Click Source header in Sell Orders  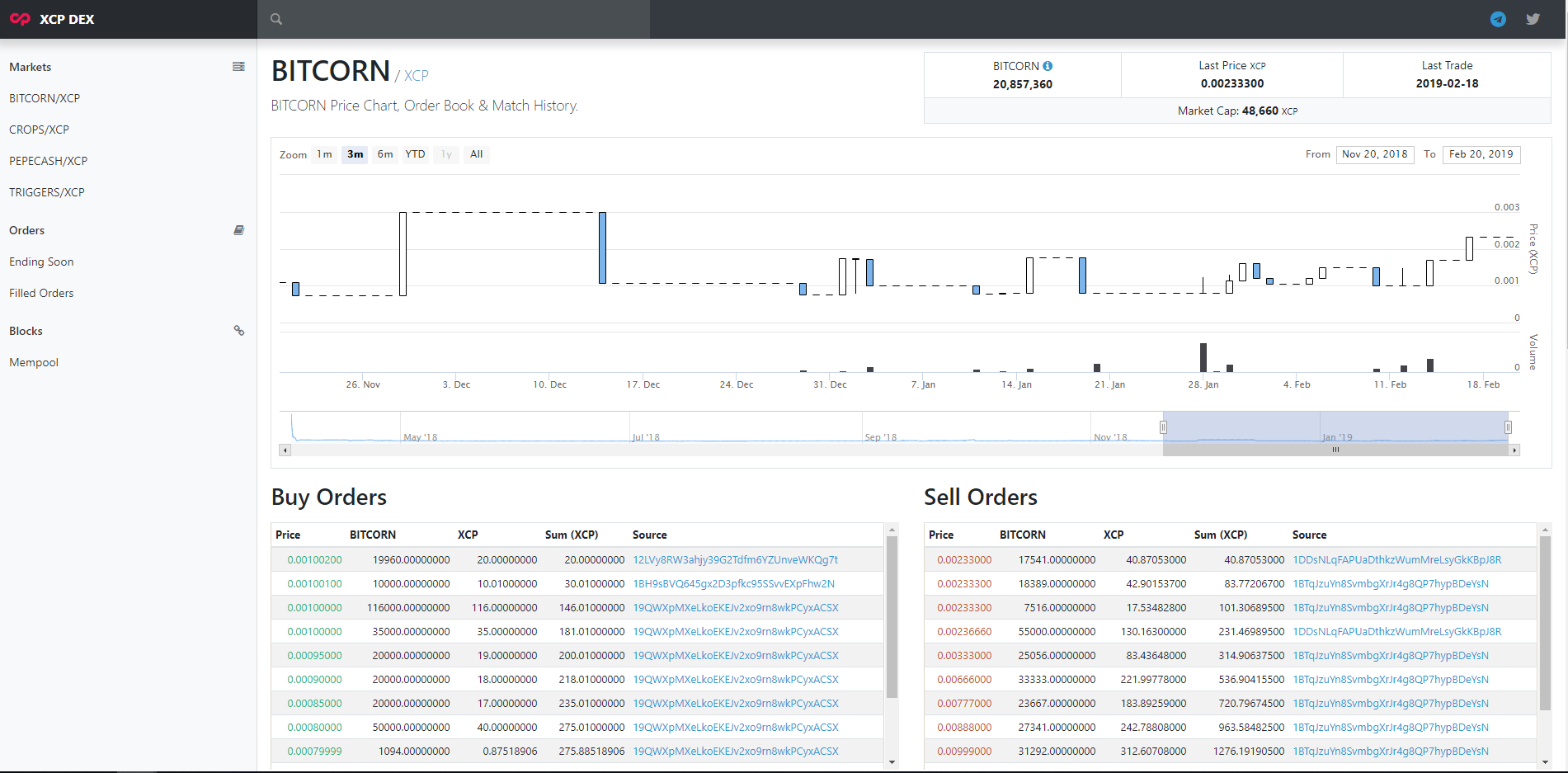click(1309, 535)
